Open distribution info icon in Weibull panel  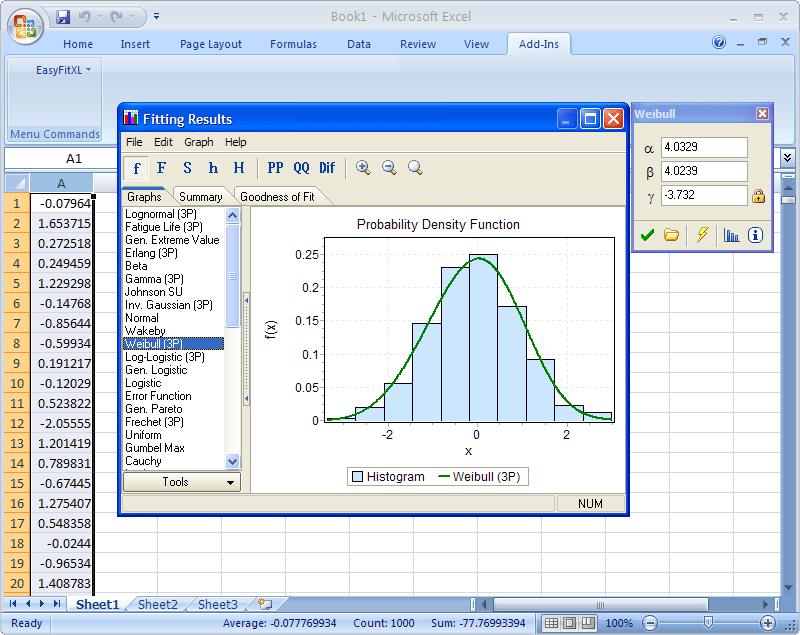tap(756, 235)
